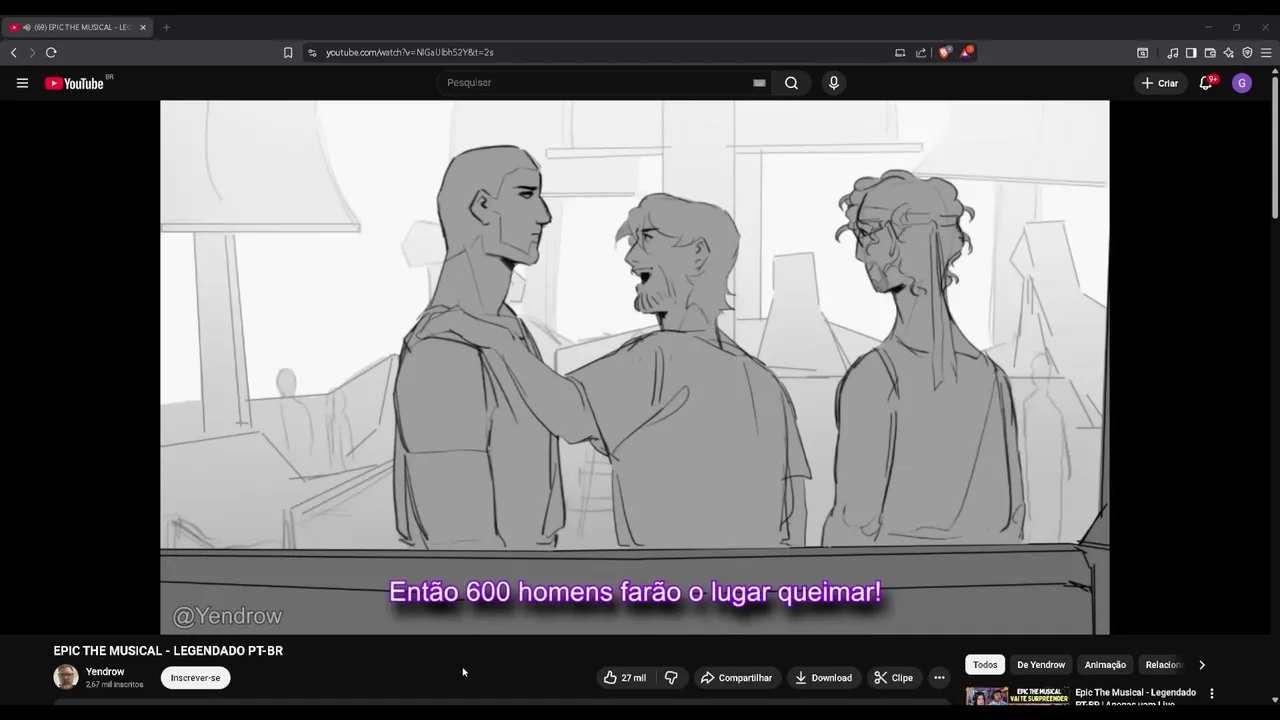Dislike the video with thumbs down
Image resolution: width=1280 pixels, height=720 pixels.
(x=671, y=678)
